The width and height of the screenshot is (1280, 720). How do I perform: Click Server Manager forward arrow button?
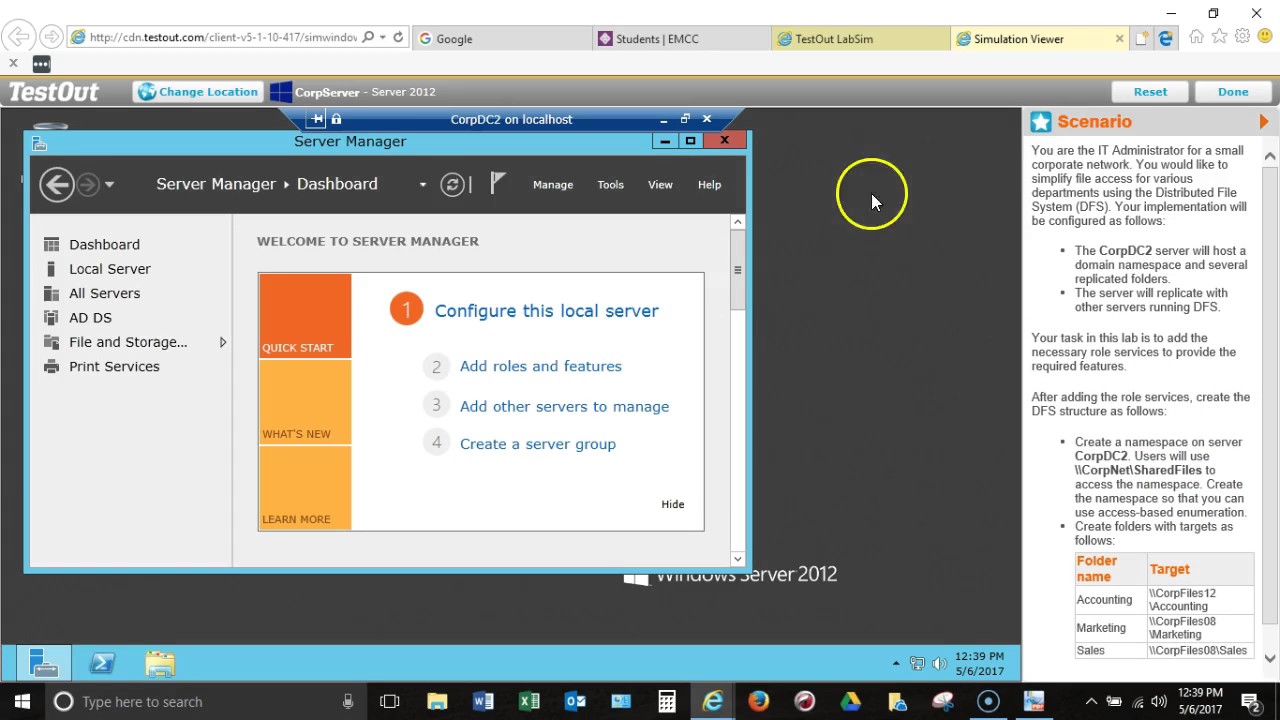pyautogui.click(x=88, y=184)
